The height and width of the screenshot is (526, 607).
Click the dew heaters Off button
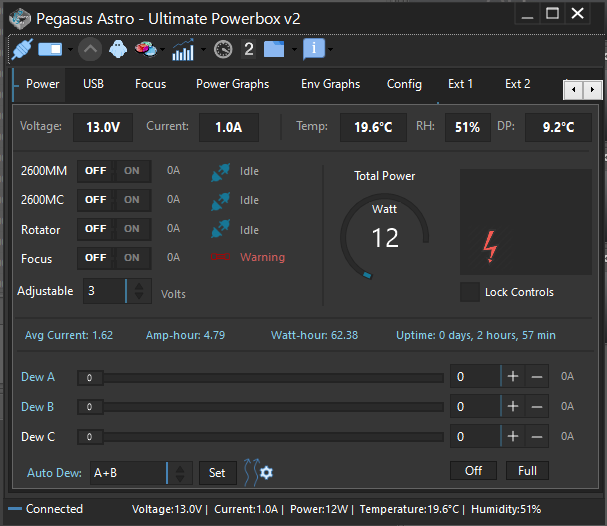tap(473, 471)
